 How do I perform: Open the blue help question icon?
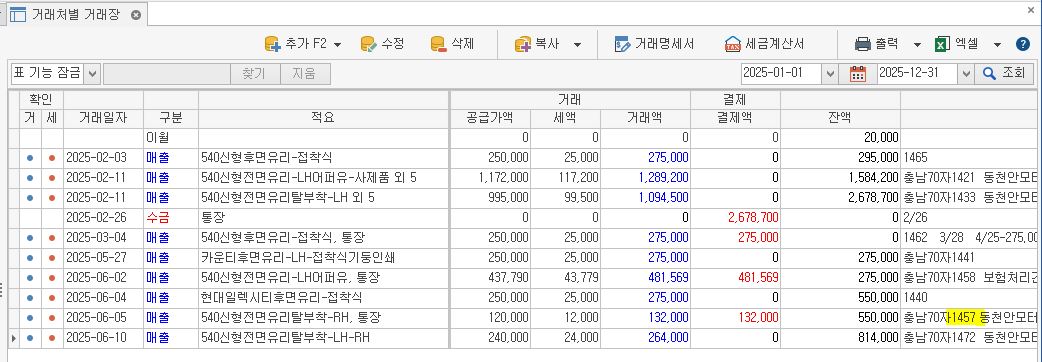click(1023, 44)
